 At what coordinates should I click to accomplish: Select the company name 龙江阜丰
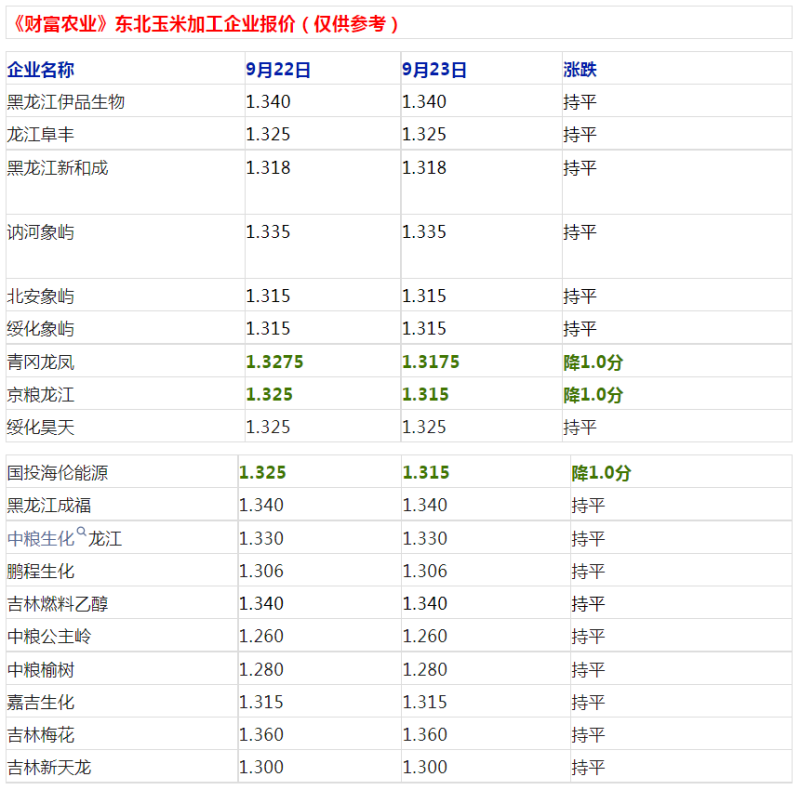41,135
